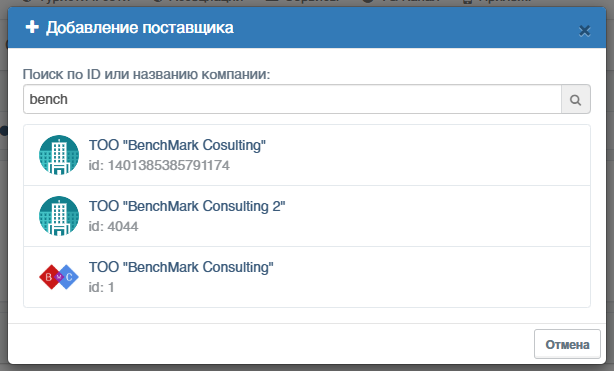
Task: Cancel with the Отмена button
Action: 567,344
